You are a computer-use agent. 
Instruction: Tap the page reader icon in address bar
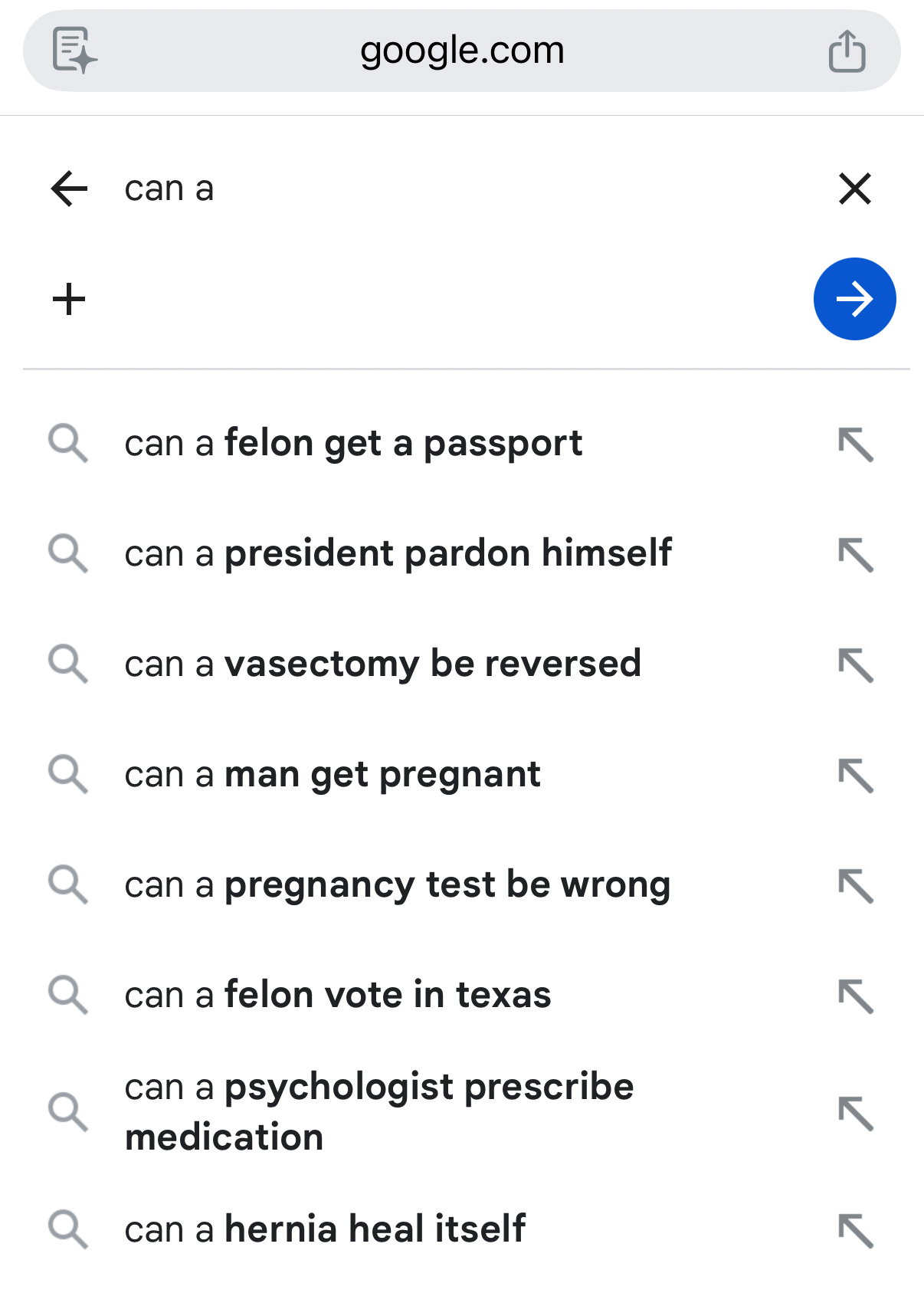[x=74, y=51]
